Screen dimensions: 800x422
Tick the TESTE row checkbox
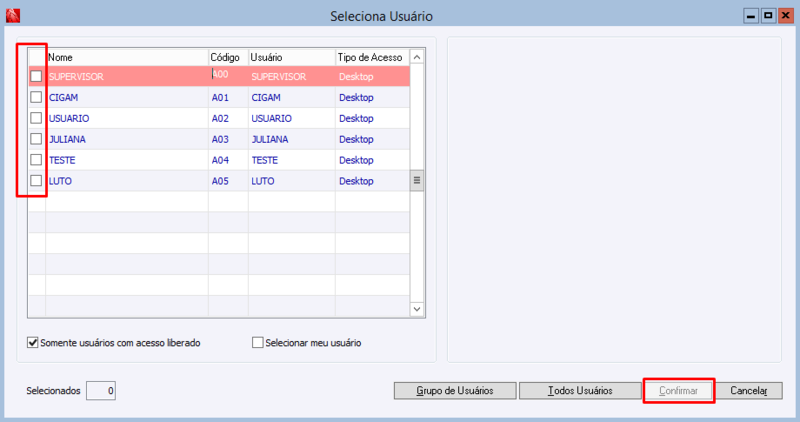pos(36,160)
